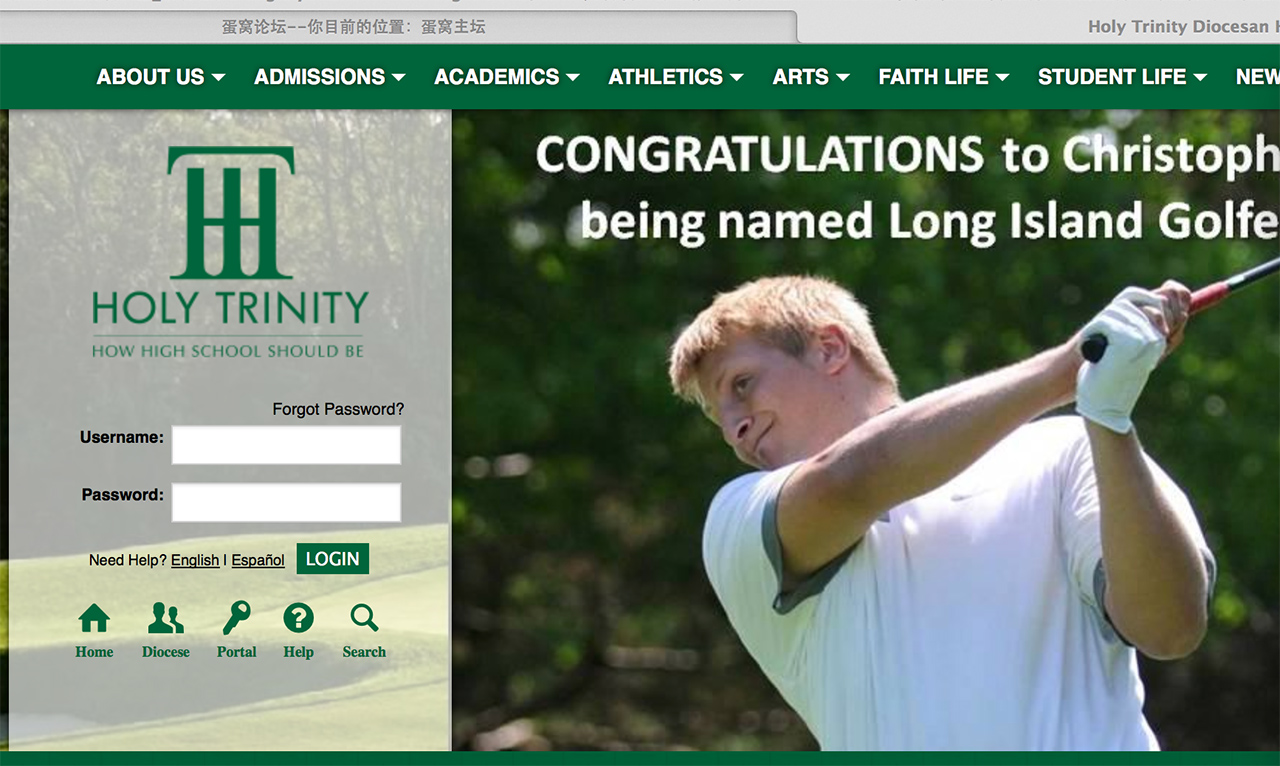Open English help link
This screenshot has height=766, width=1280.
(195, 560)
